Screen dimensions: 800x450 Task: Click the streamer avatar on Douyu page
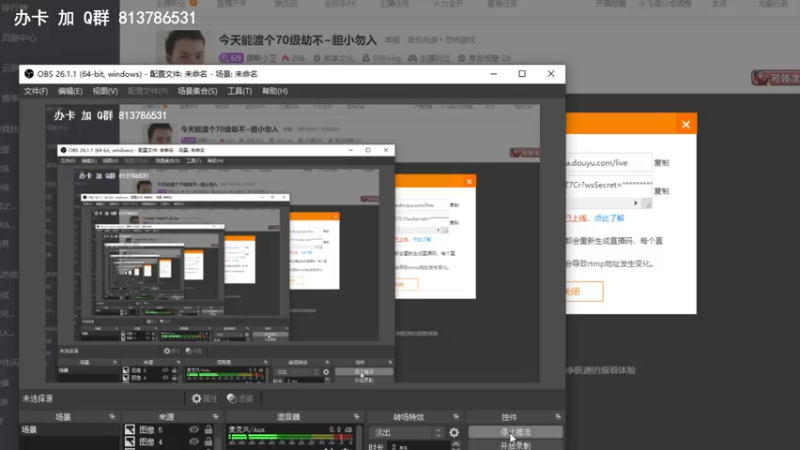[x=183, y=47]
